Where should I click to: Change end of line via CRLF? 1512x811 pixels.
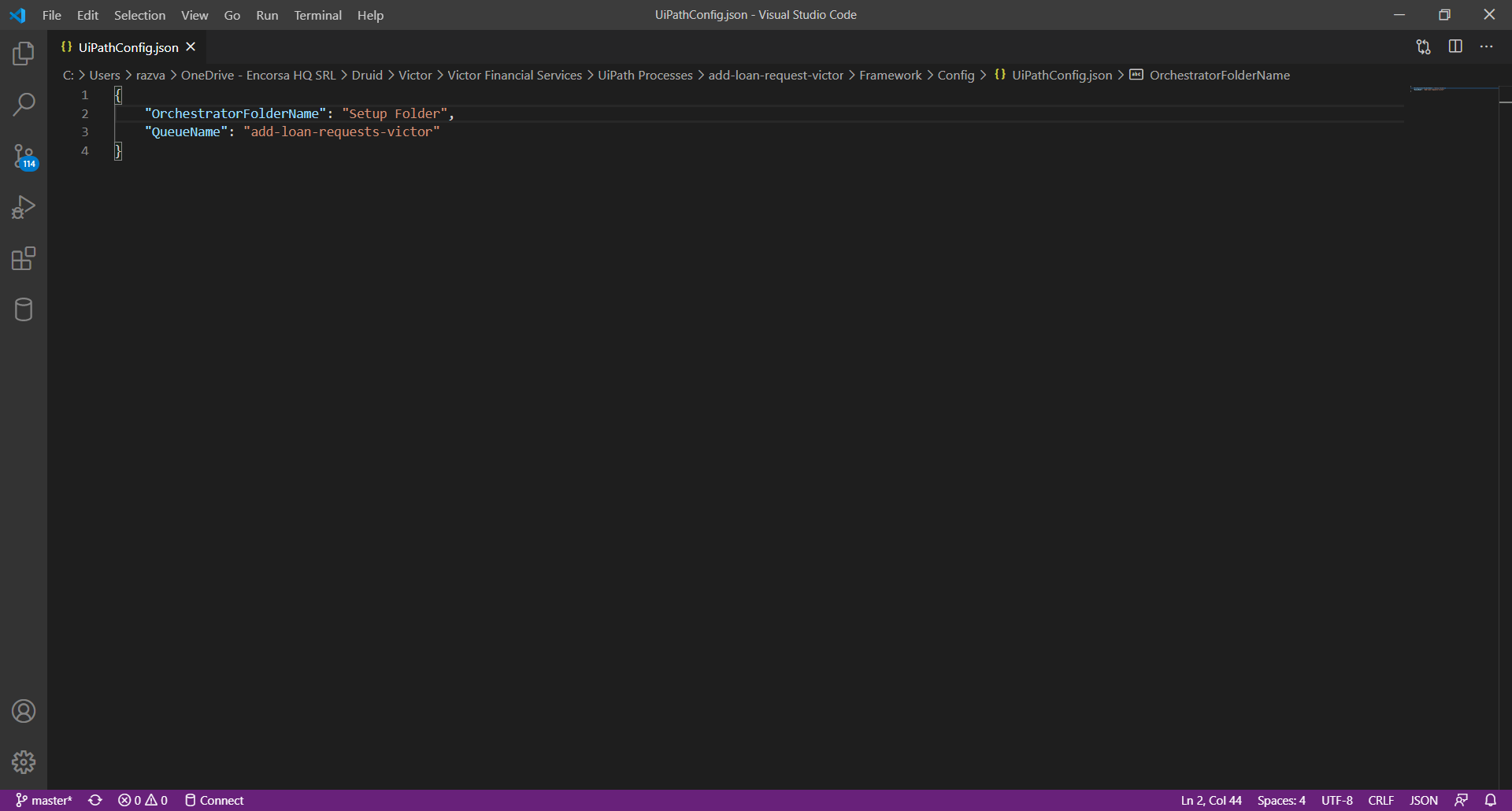pos(1381,800)
